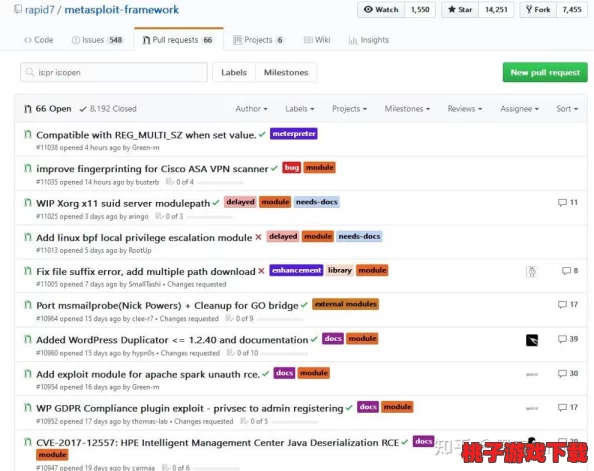Open the Projects tab
594x471 pixels.
(x=258, y=40)
